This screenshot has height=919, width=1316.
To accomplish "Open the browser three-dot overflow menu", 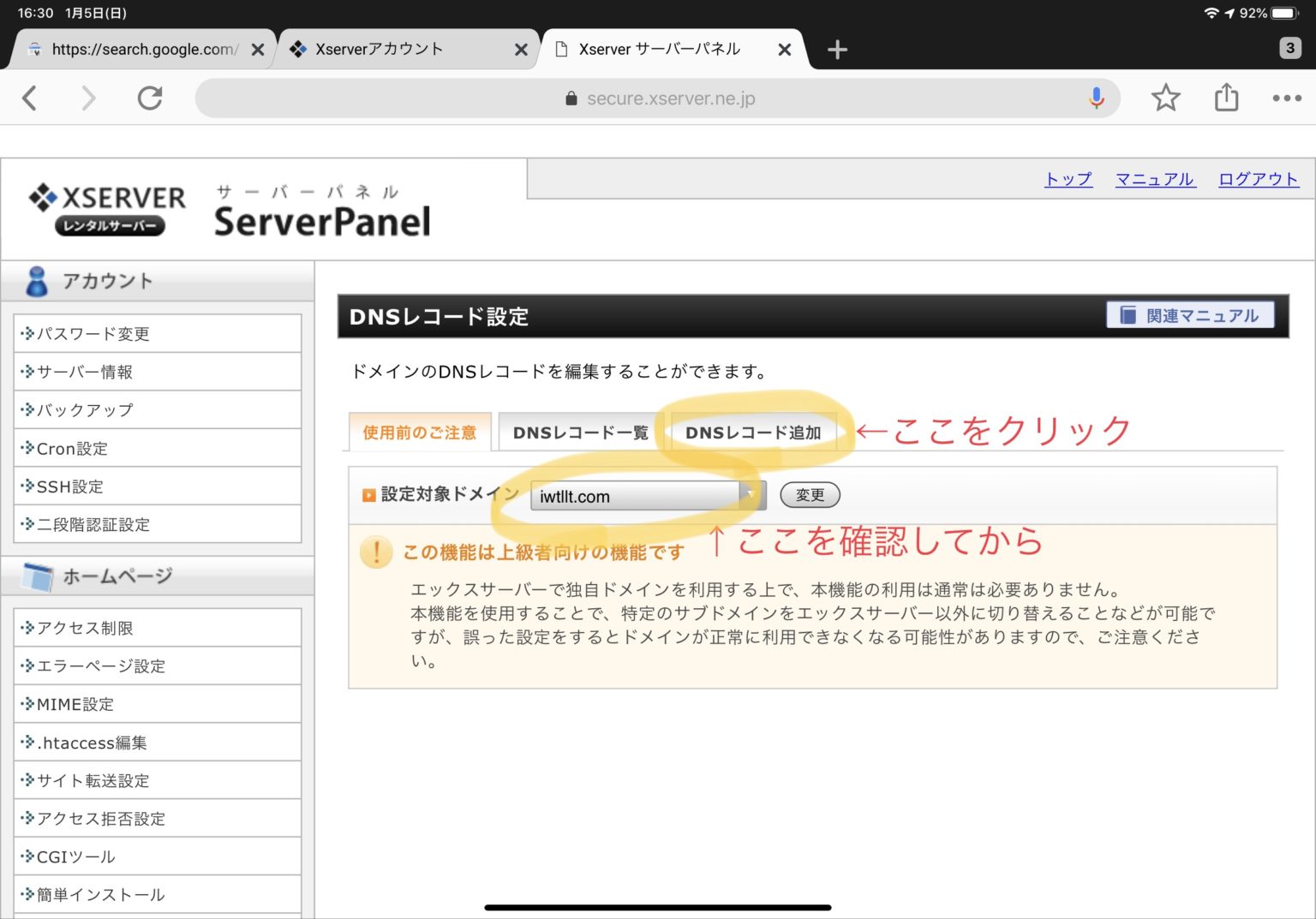I will click(1286, 98).
